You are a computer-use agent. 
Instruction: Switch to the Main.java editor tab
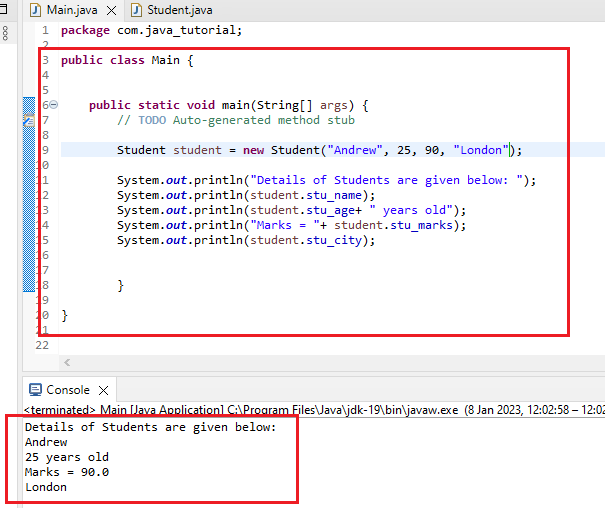72,10
